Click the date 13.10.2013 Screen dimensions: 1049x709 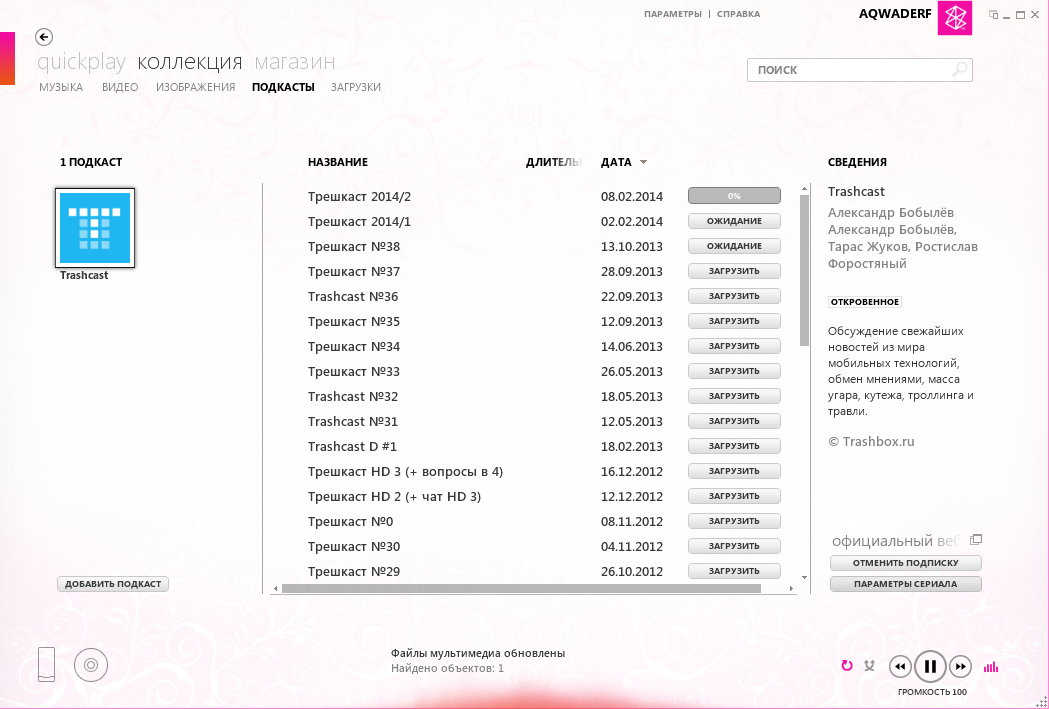point(632,246)
